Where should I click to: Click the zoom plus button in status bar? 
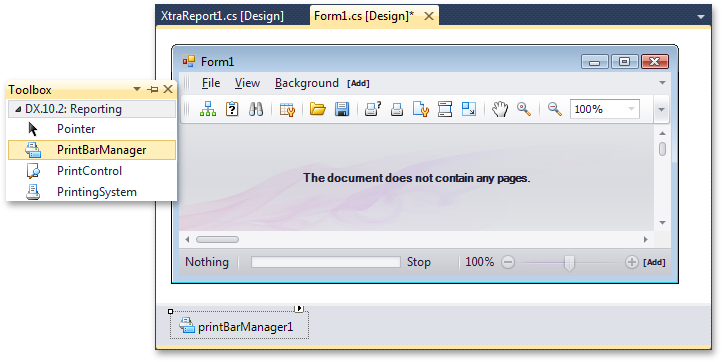pyautogui.click(x=631, y=263)
